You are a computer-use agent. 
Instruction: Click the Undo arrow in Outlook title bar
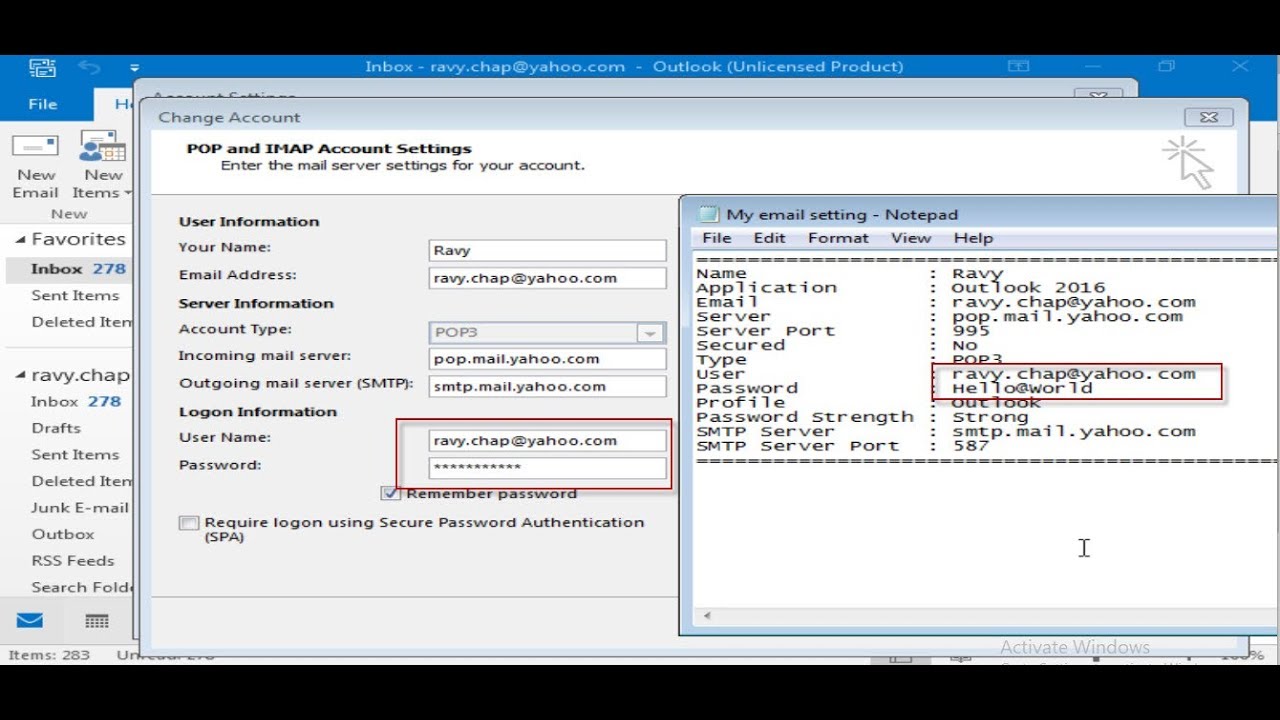[89, 67]
